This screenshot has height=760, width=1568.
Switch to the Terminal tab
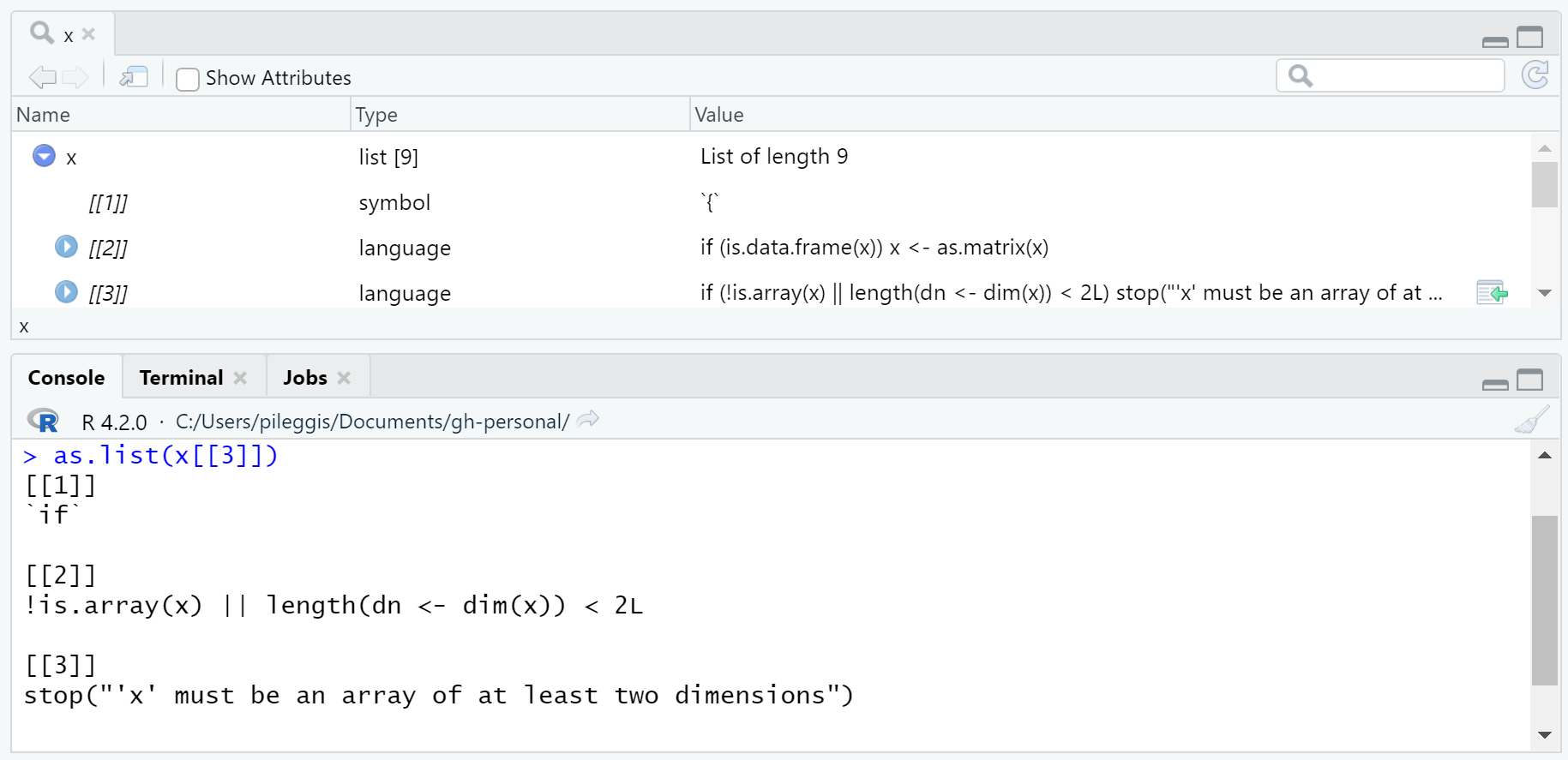[x=181, y=378]
